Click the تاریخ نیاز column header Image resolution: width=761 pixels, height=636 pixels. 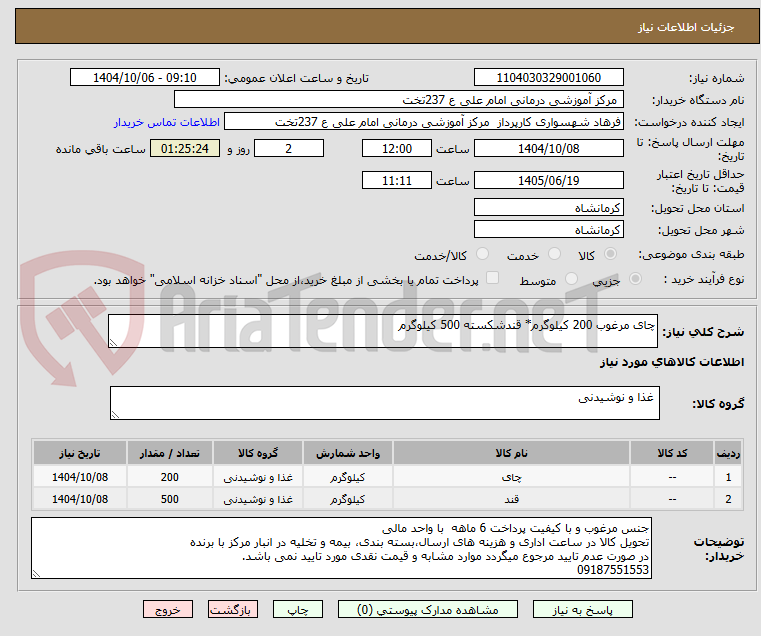tap(80, 453)
